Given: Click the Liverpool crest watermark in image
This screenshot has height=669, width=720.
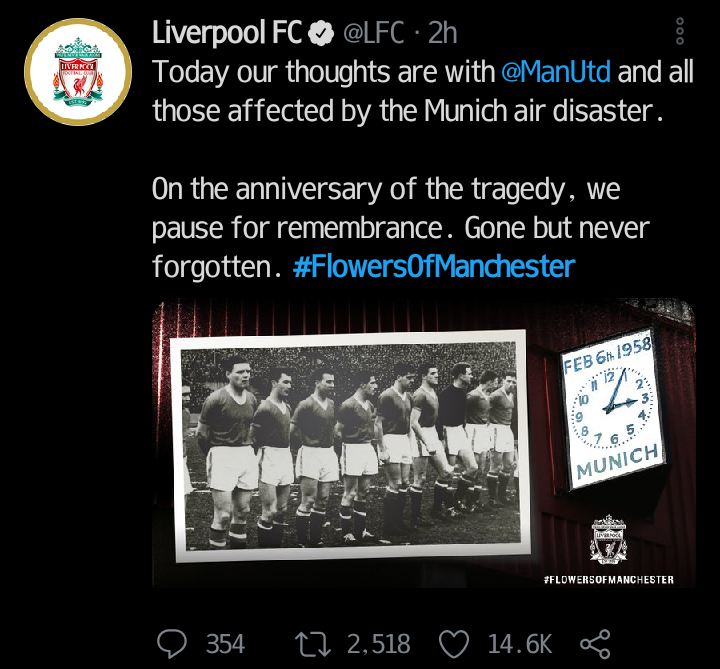Looking at the screenshot, I should [x=608, y=539].
